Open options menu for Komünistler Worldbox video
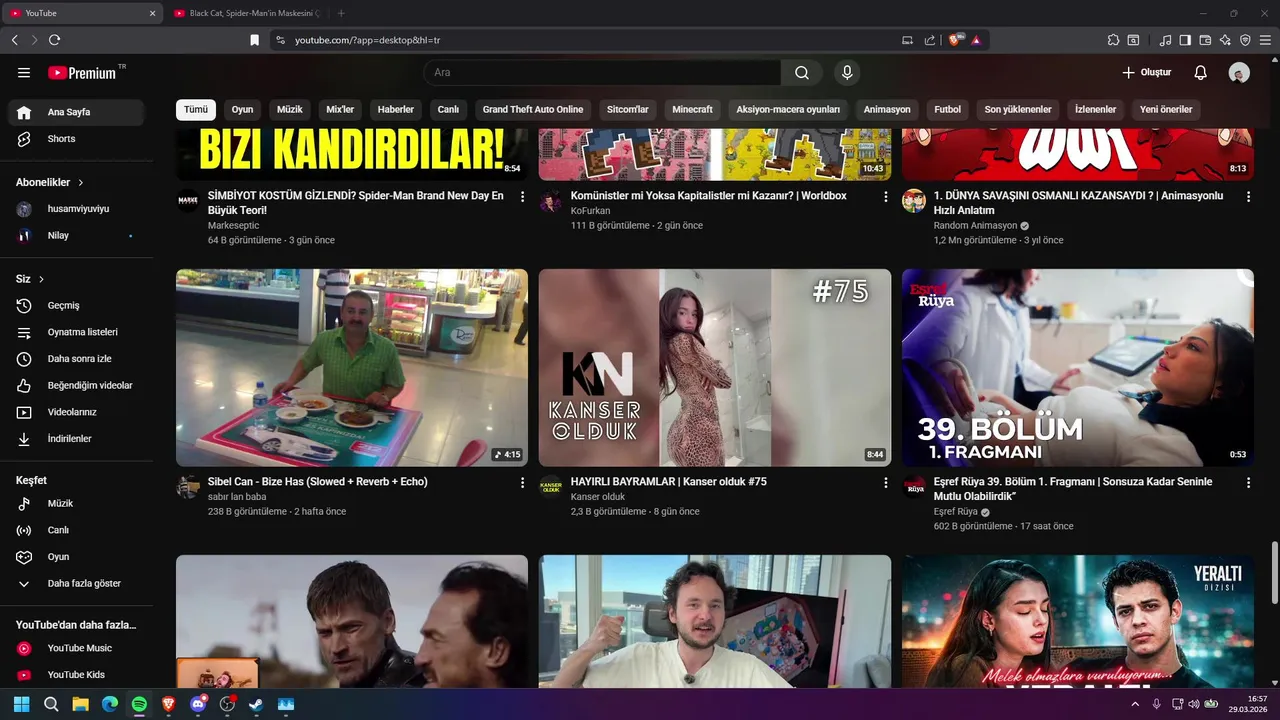This screenshot has width=1280, height=720. coord(885,197)
